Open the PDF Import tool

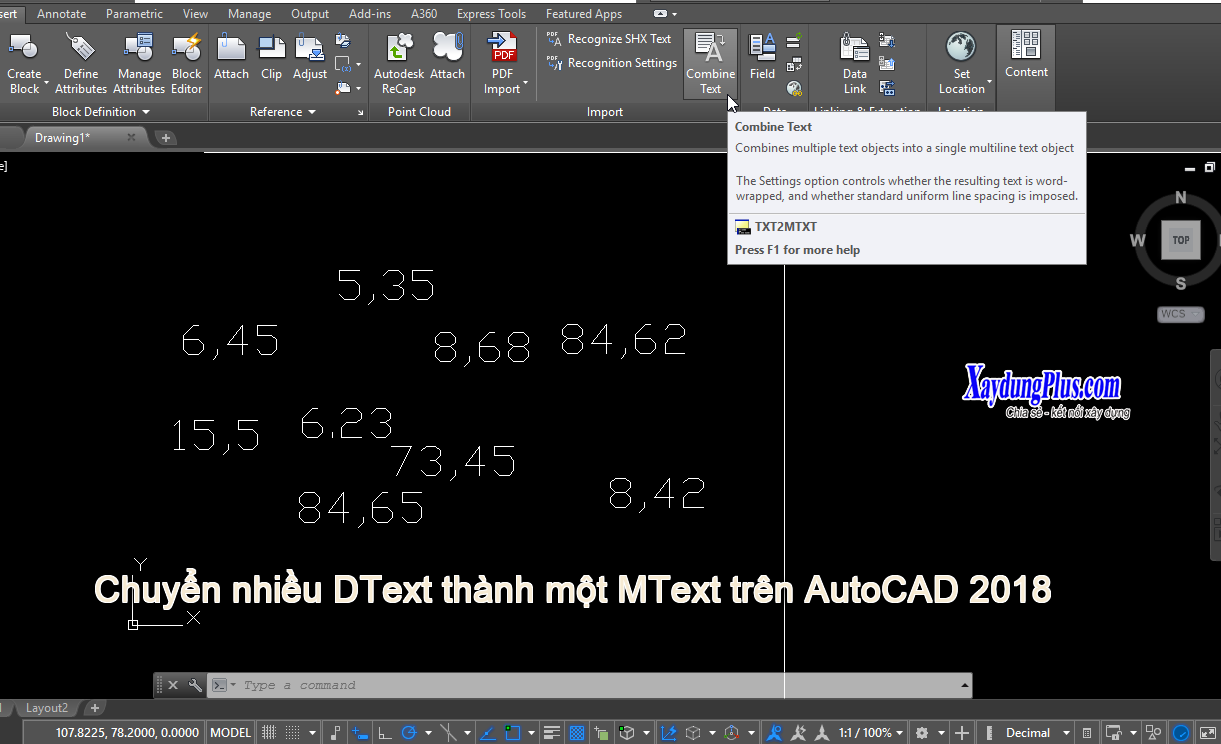[x=503, y=62]
